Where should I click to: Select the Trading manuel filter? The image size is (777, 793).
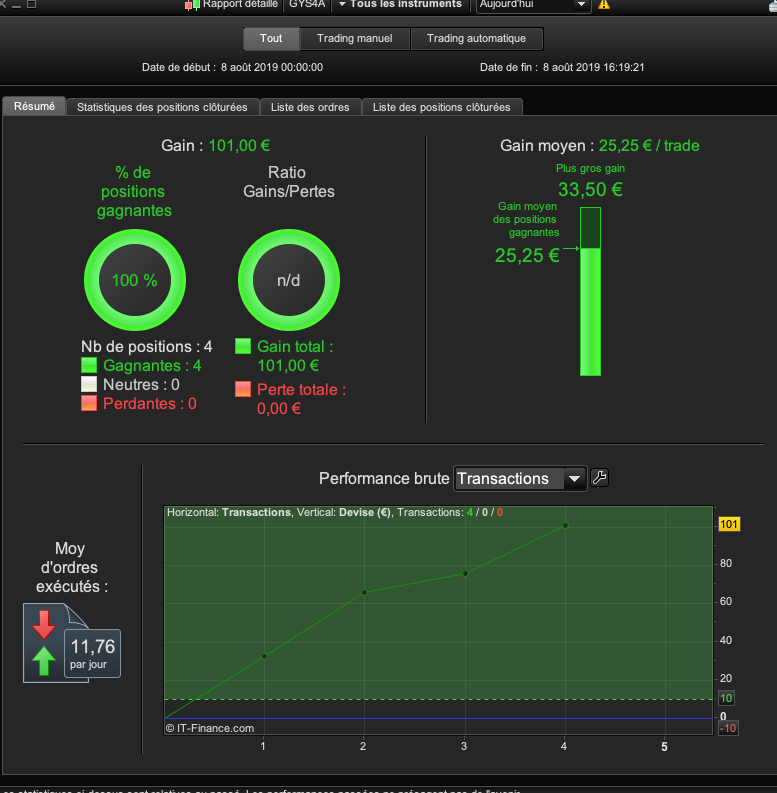pyautogui.click(x=355, y=38)
